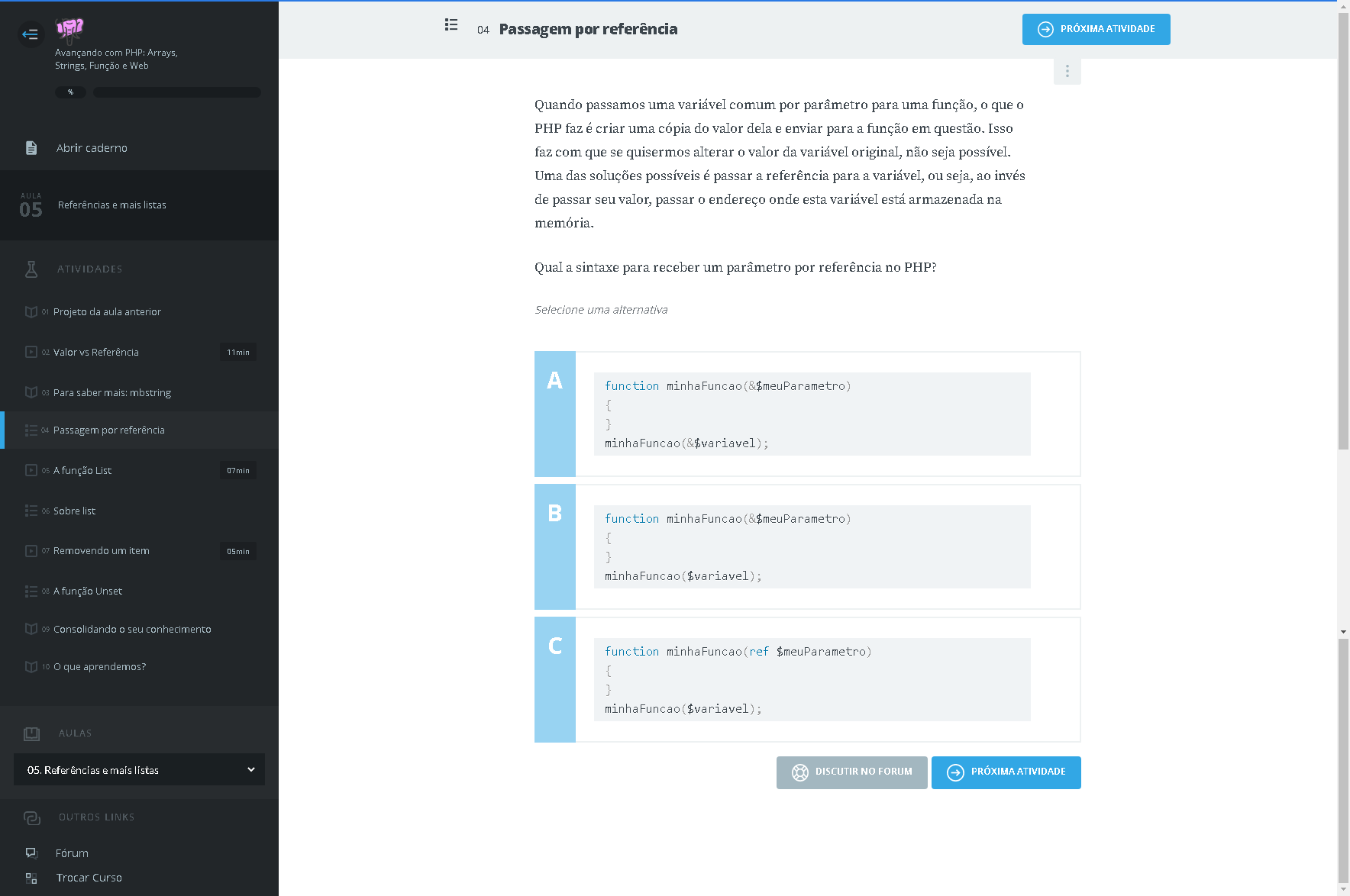Open the notebook via Abrir caderno icon
Screen dimensions: 1350x896
tap(31, 148)
